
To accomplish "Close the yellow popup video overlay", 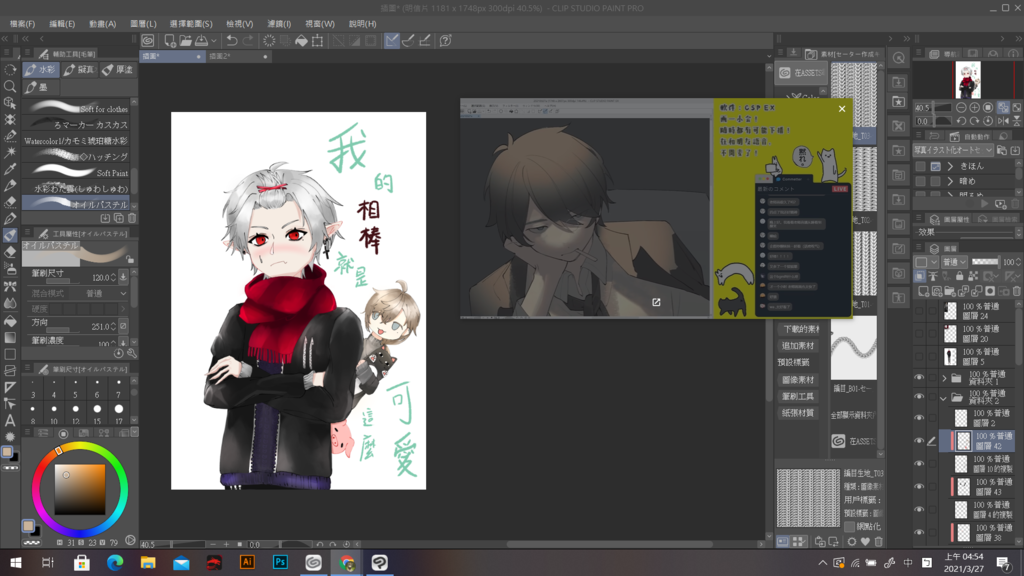I will click(842, 109).
